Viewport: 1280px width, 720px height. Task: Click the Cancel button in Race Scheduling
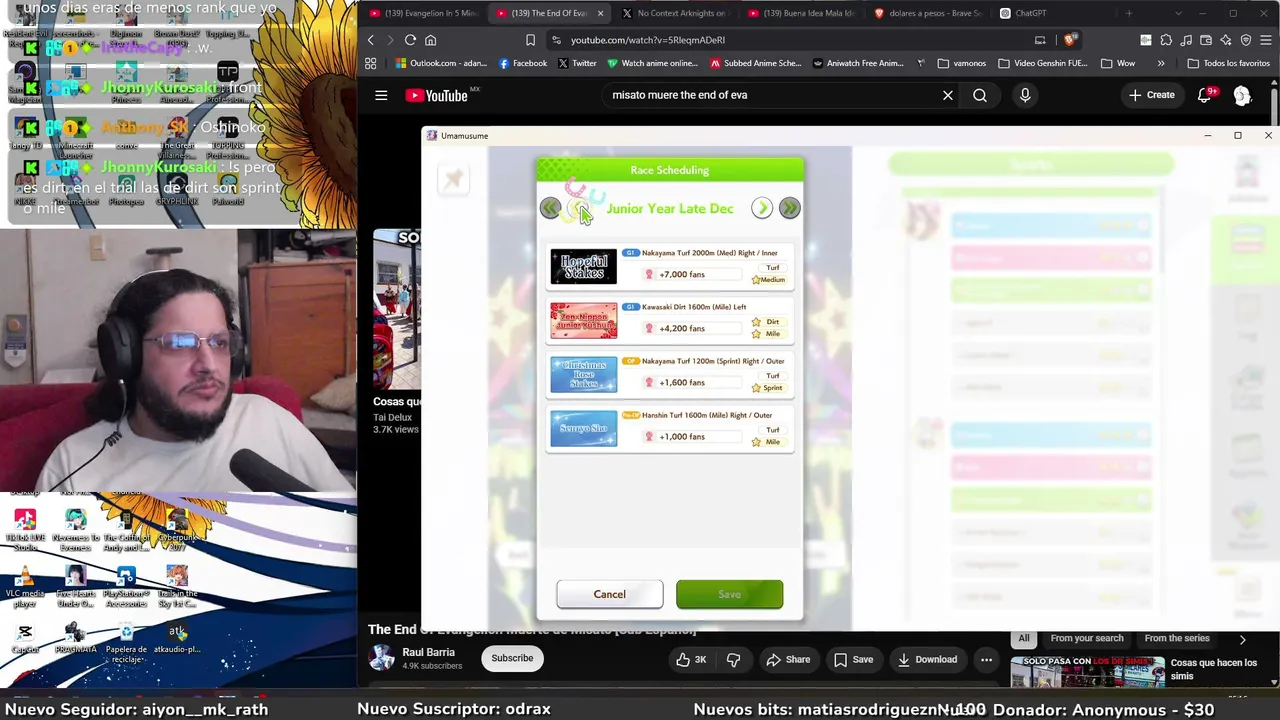(x=609, y=594)
